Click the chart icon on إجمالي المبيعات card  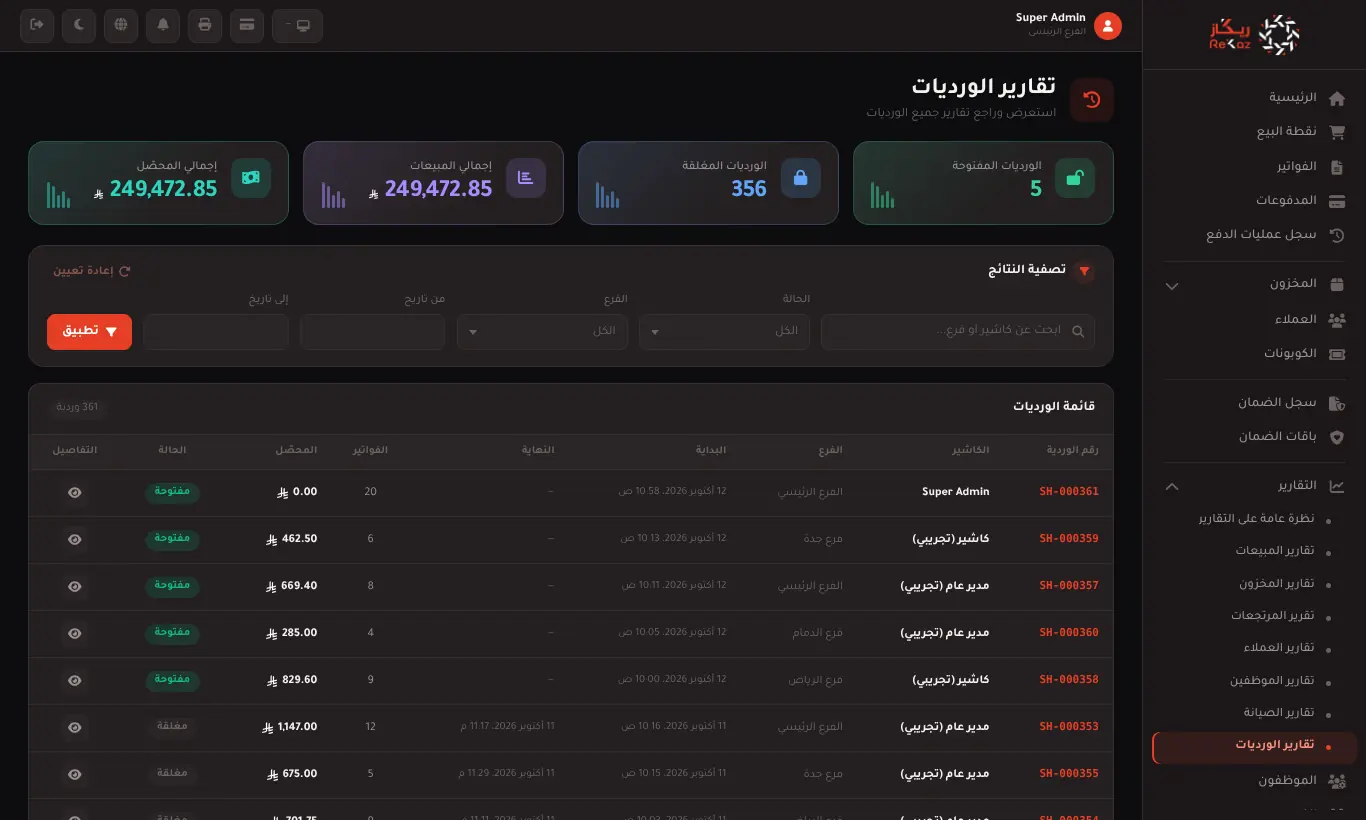[x=525, y=178]
